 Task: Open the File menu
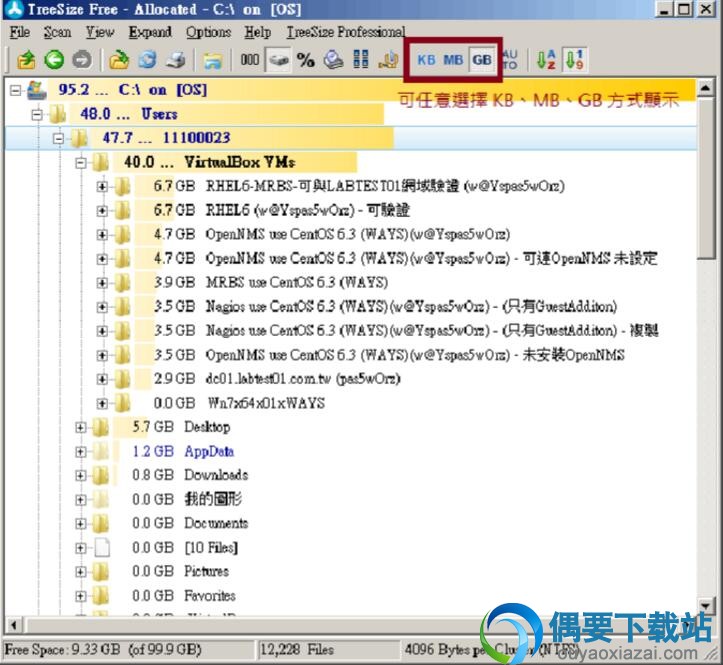(20, 32)
